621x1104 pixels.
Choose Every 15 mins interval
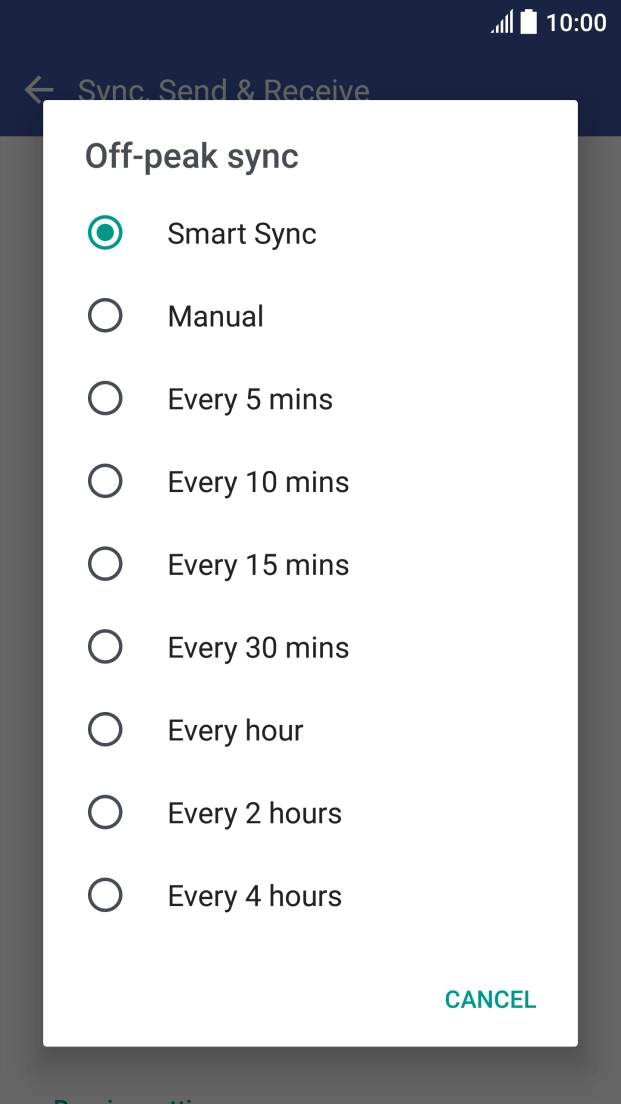point(105,563)
